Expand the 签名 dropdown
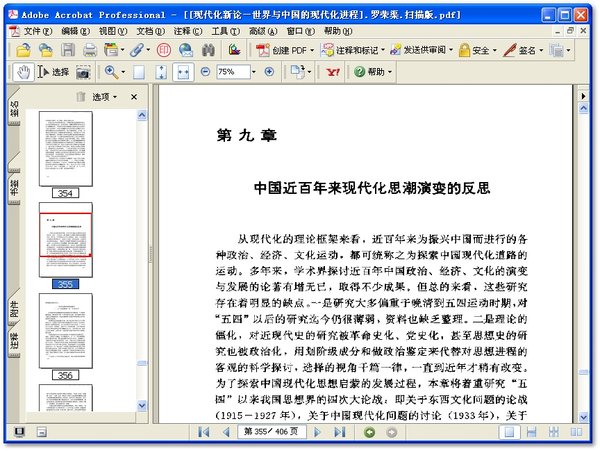600x451 pixels. click(x=541, y=50)
